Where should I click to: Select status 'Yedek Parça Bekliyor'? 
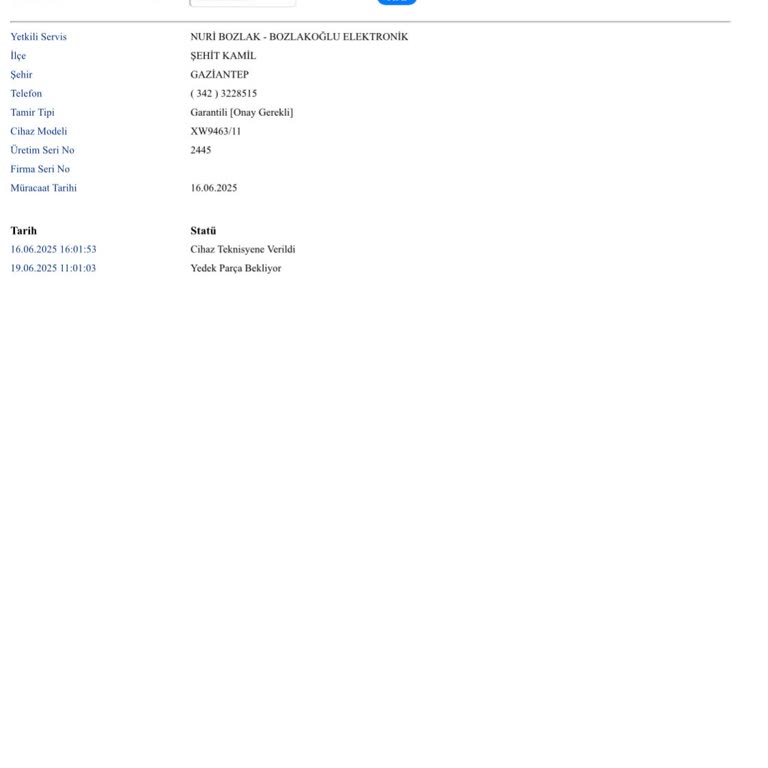(236, 268)
